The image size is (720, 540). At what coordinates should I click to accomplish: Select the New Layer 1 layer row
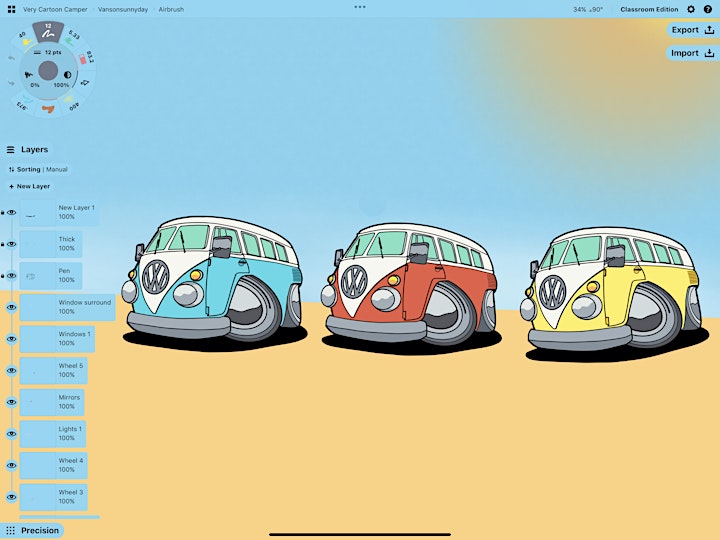click(59, 213)
